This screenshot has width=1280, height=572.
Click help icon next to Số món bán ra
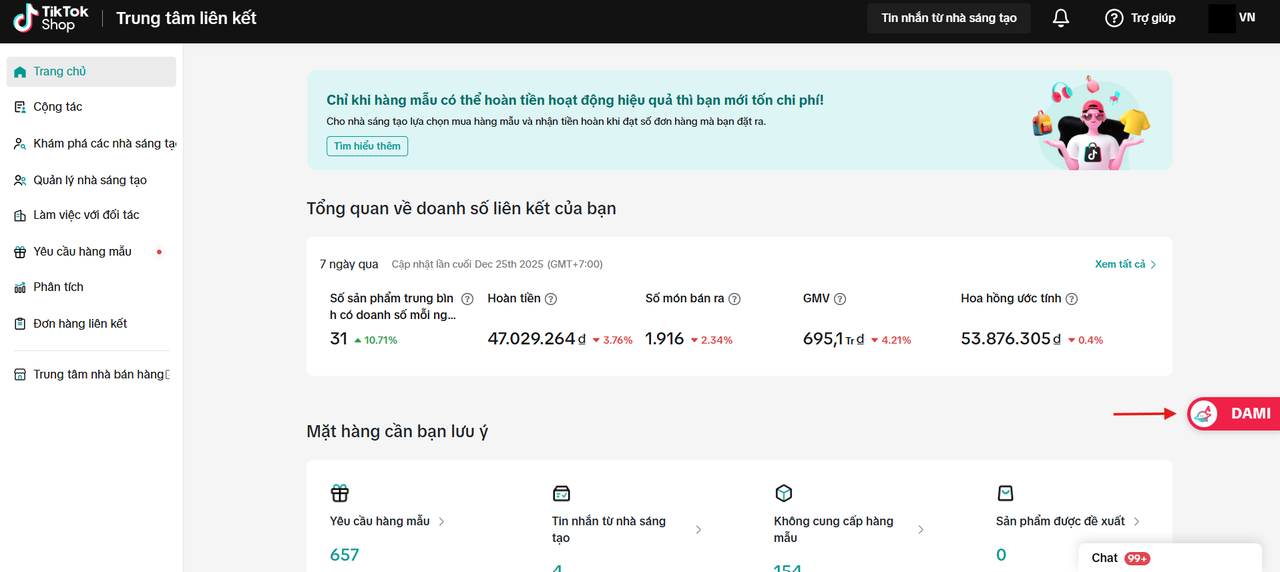point(734,299)
